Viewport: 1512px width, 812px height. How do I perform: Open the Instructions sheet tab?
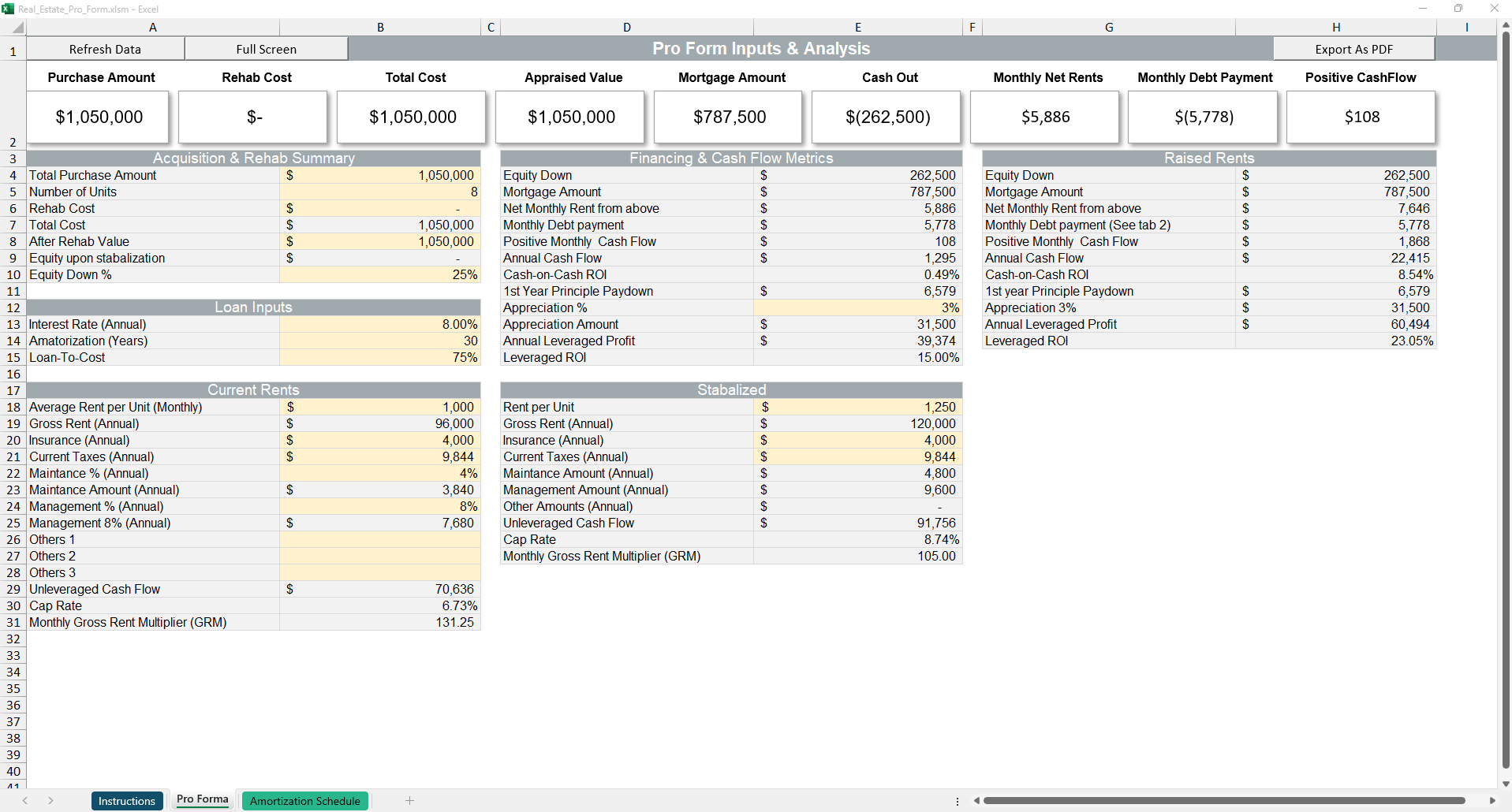click(127, 800)
